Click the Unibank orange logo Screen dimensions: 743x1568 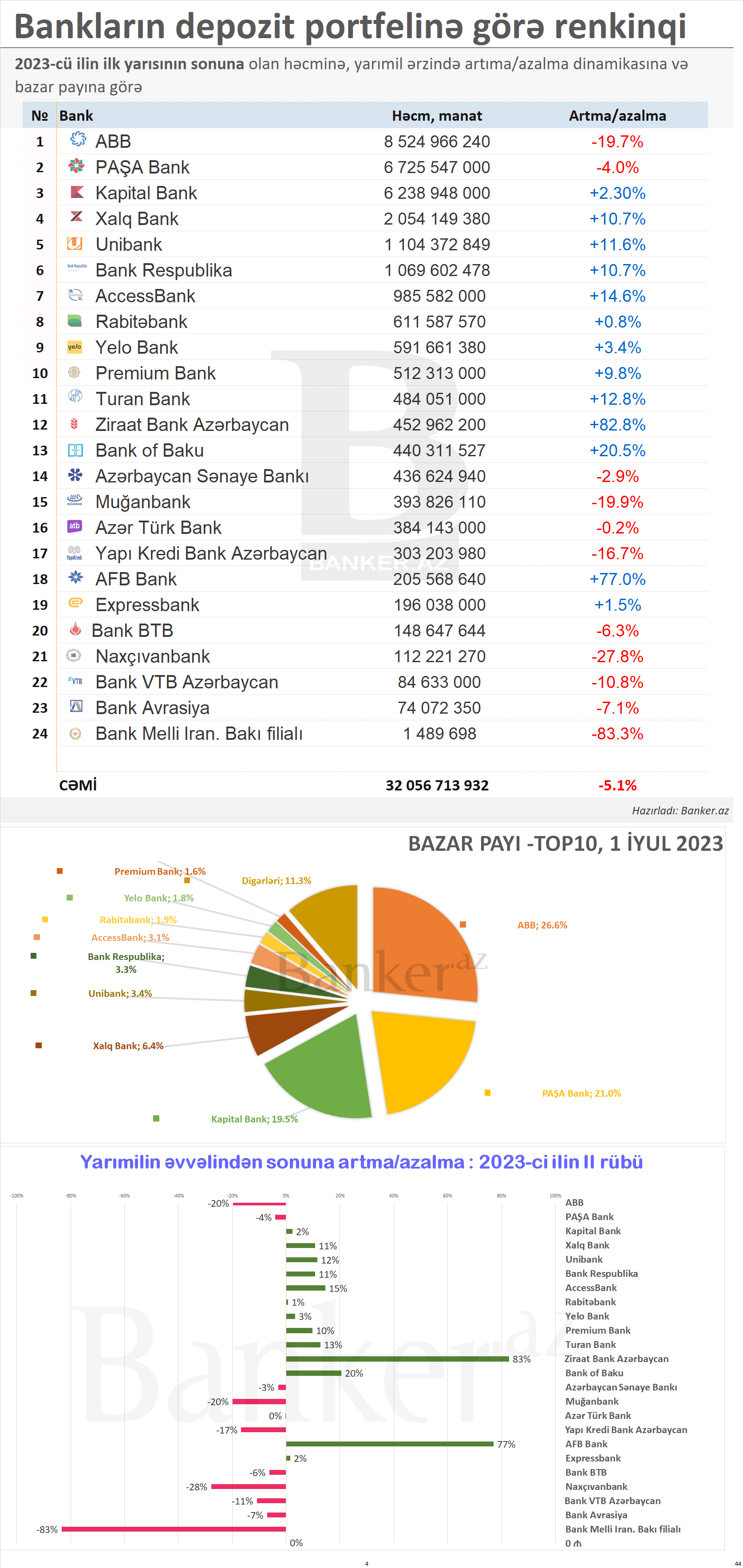point(75,244)
